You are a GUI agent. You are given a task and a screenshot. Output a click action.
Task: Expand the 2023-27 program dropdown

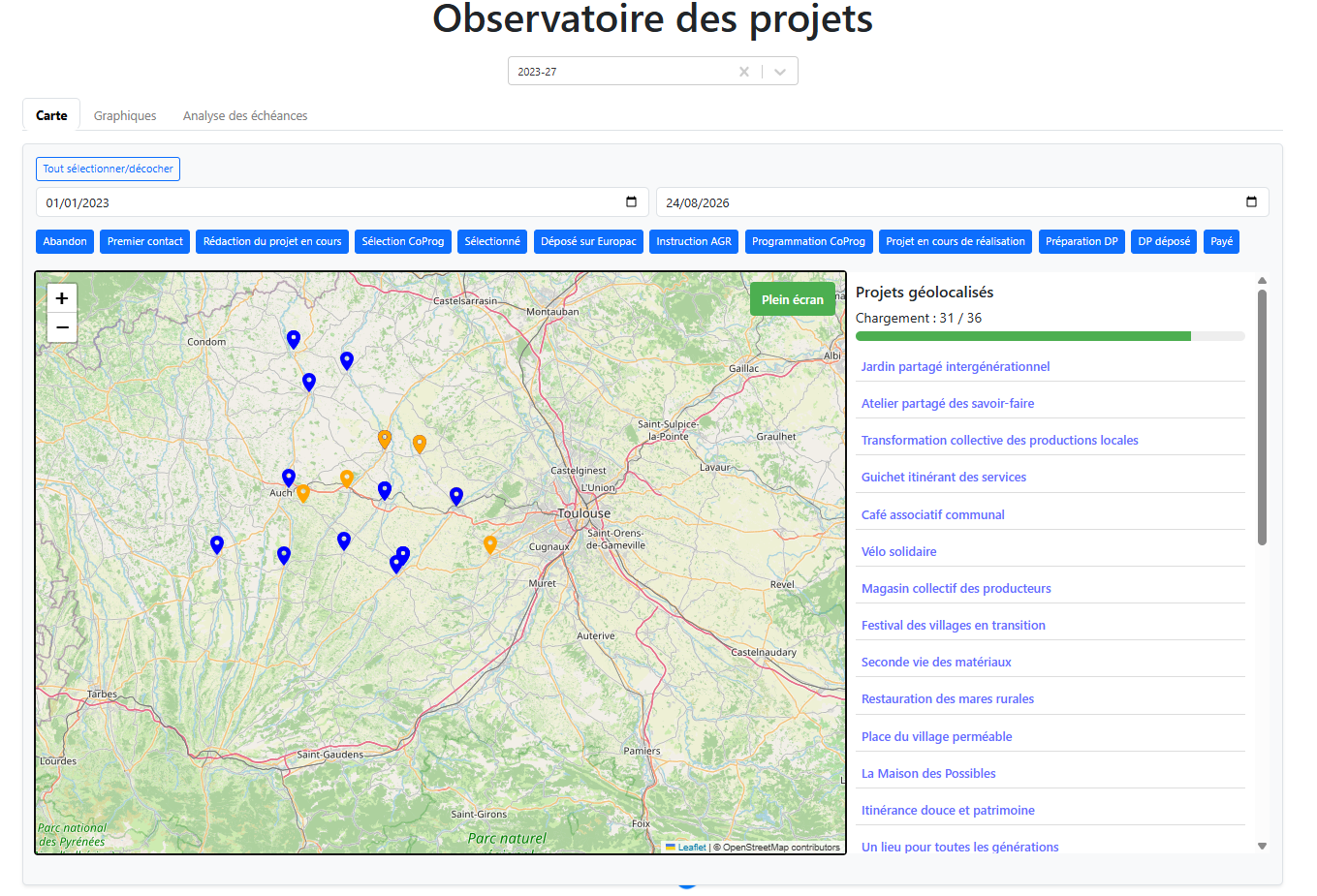pyautogui.click(x=780, y=72)
